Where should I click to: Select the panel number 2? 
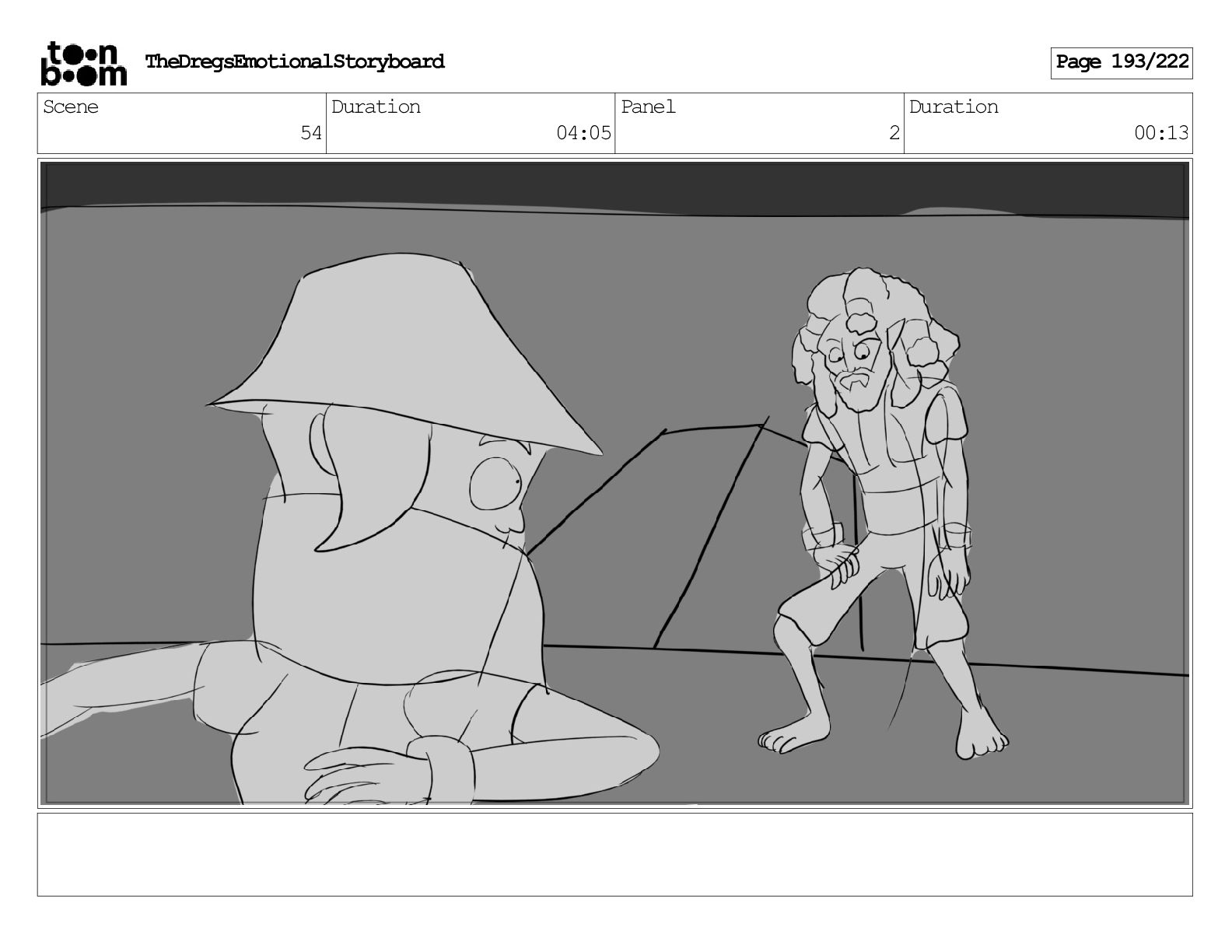(894, 134)
